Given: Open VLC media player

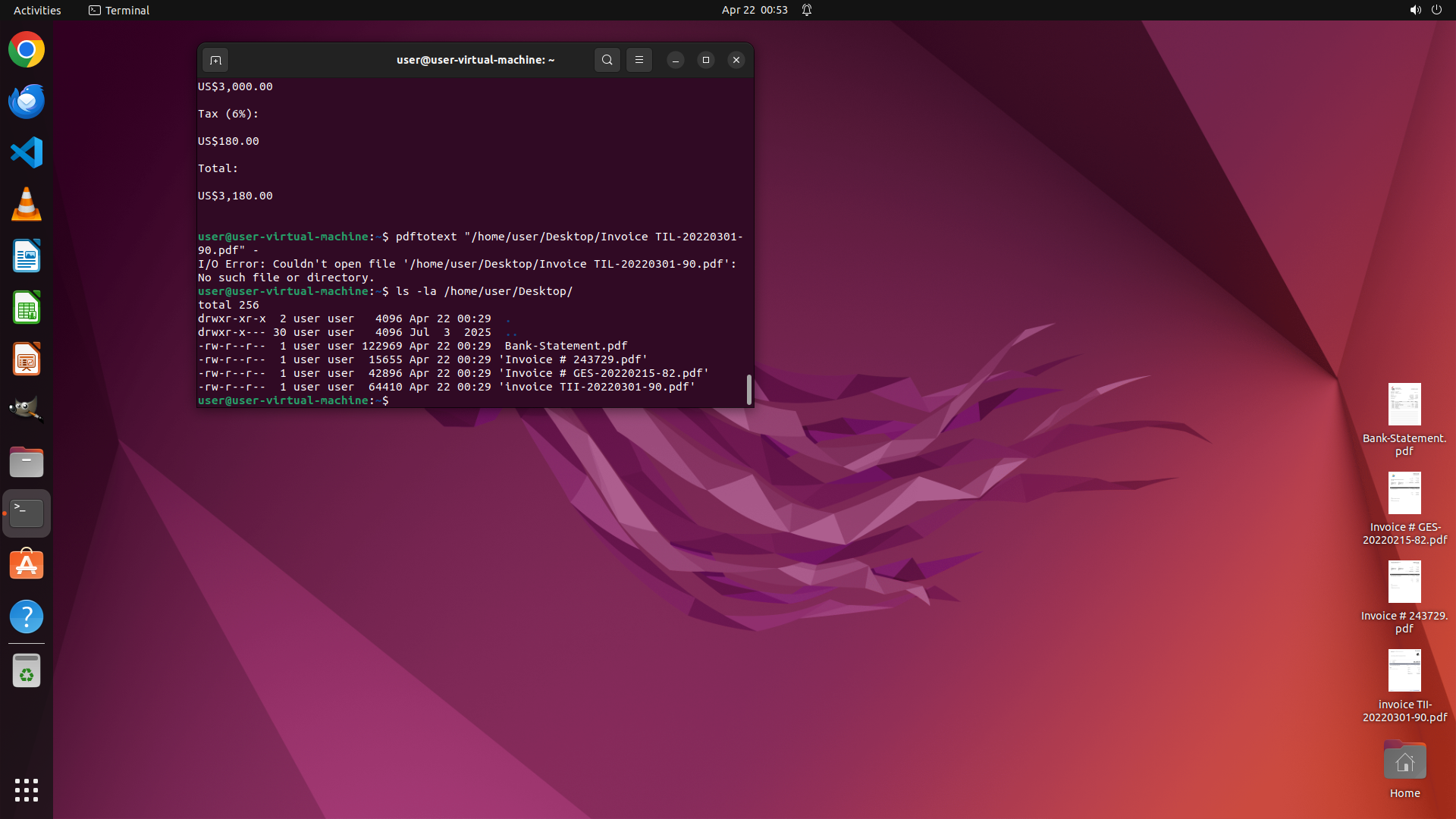Looking at the screenshot, I should [27, 205].
